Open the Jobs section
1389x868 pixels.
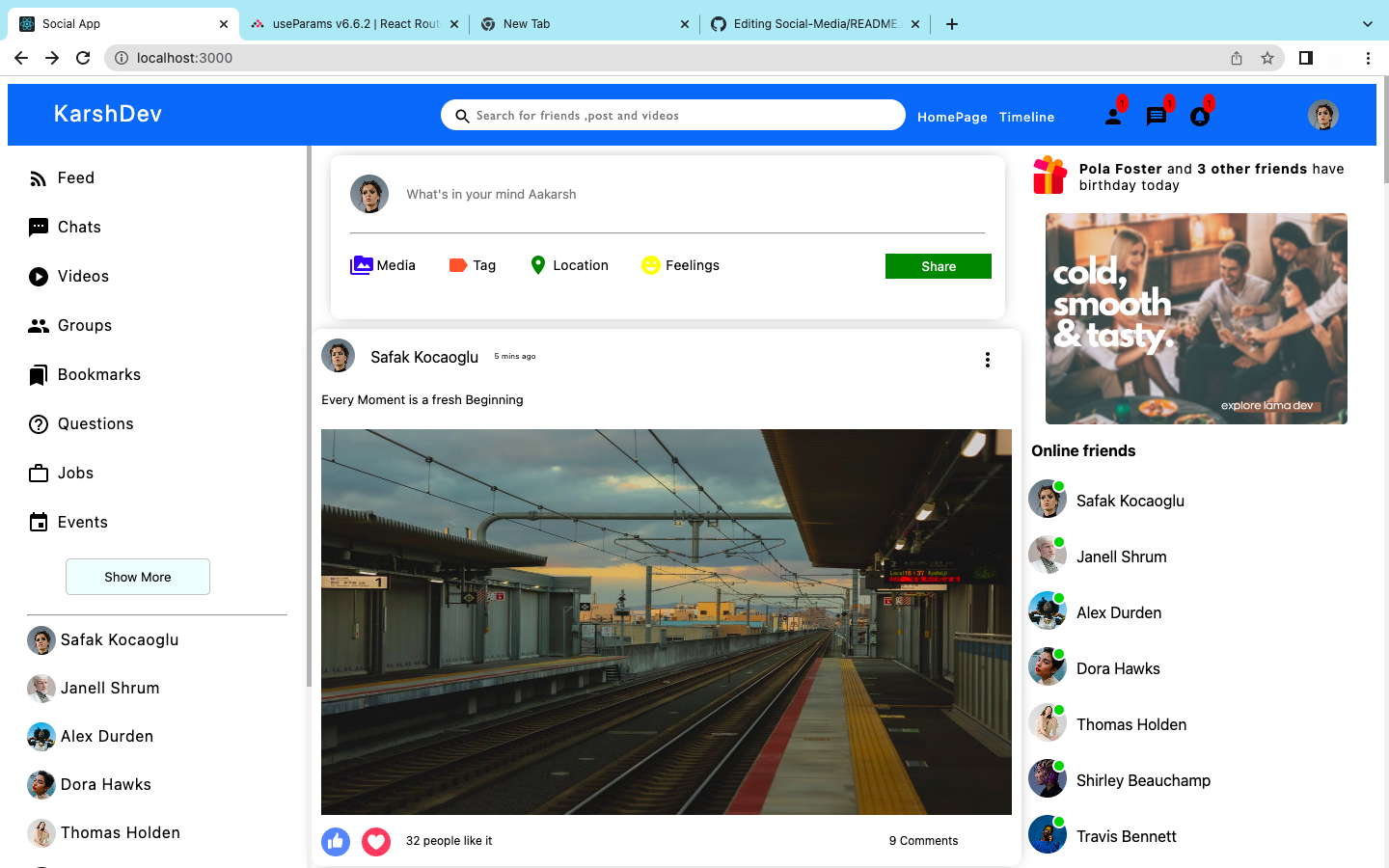coord(76,473)
